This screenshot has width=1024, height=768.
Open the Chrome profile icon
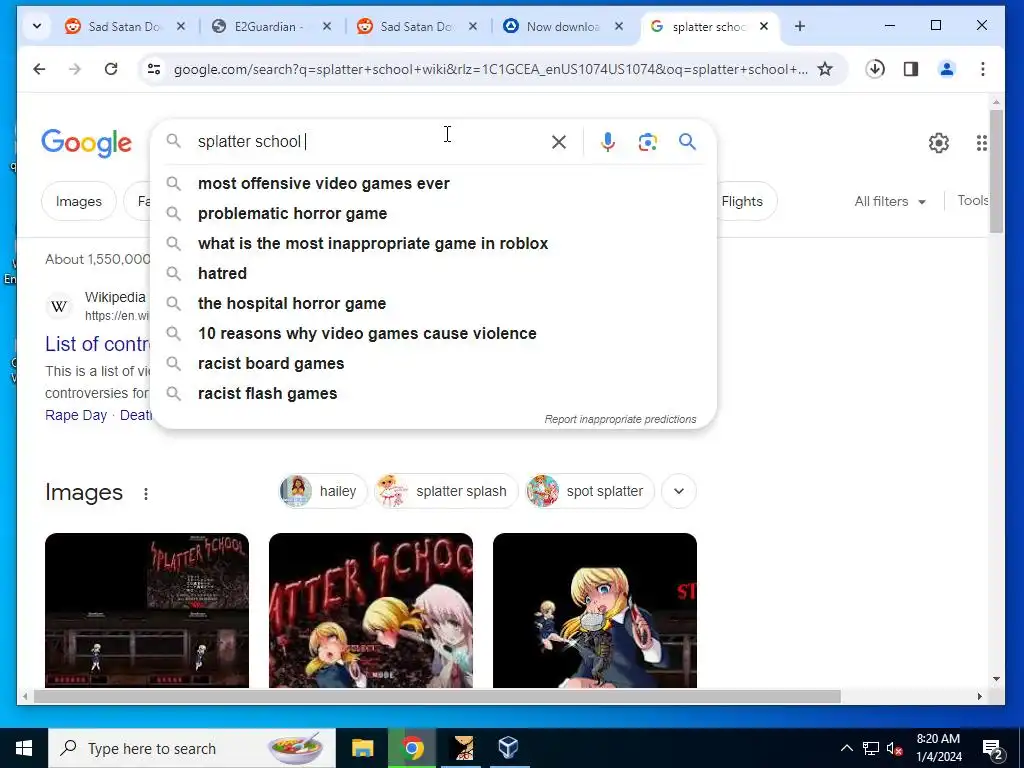(947, 69)
